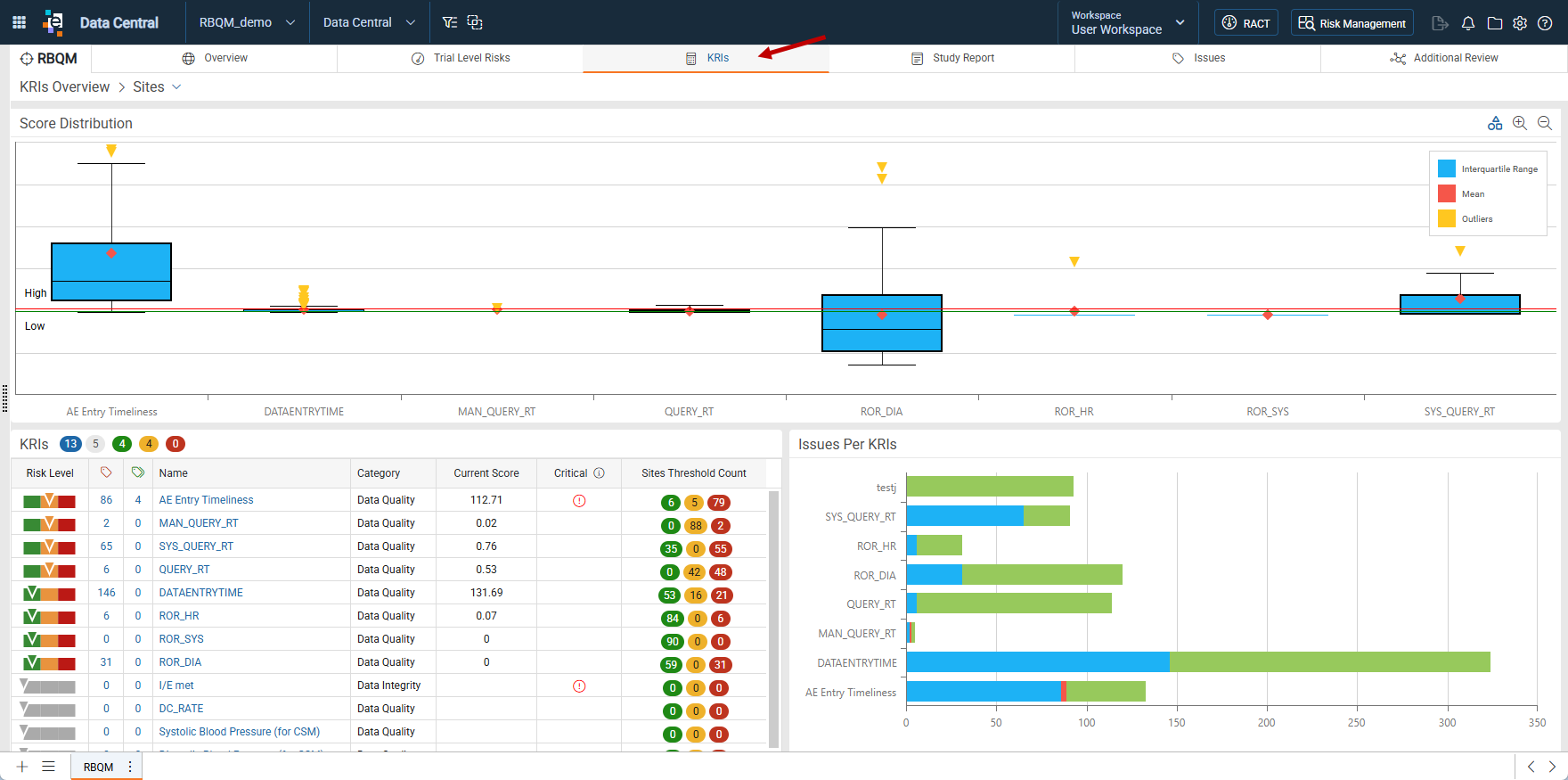This screenshot has height=780, width=1568.
Task: Go to the Issues tab
Action: click(1198, 58)
